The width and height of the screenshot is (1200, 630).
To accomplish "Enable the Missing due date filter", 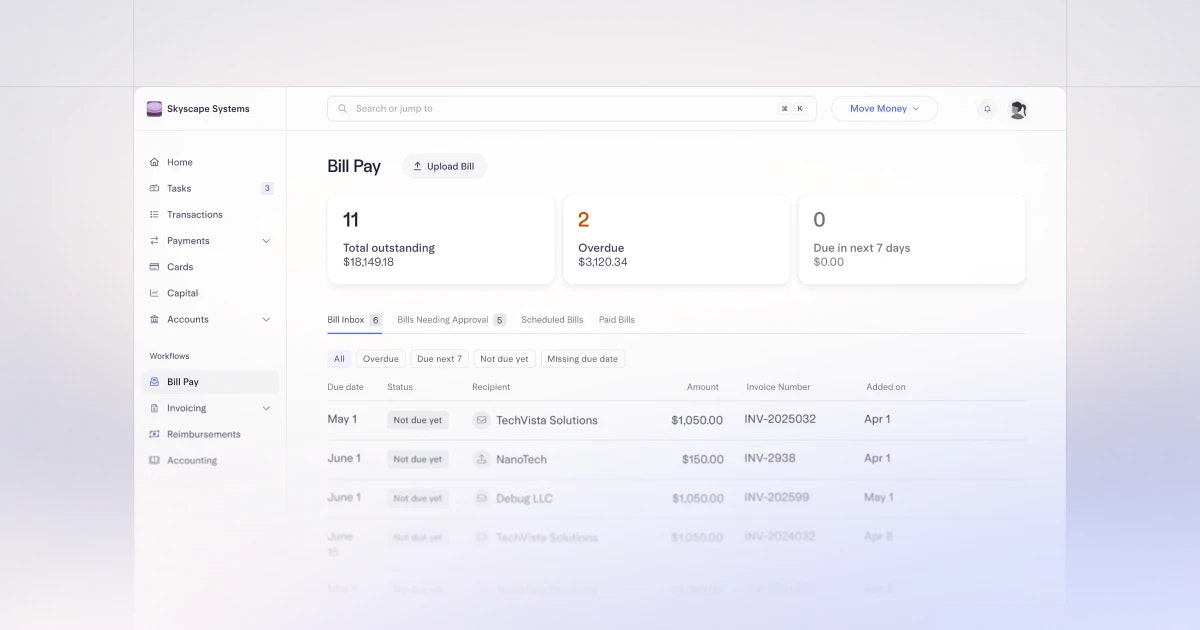I will pos(583,358).
